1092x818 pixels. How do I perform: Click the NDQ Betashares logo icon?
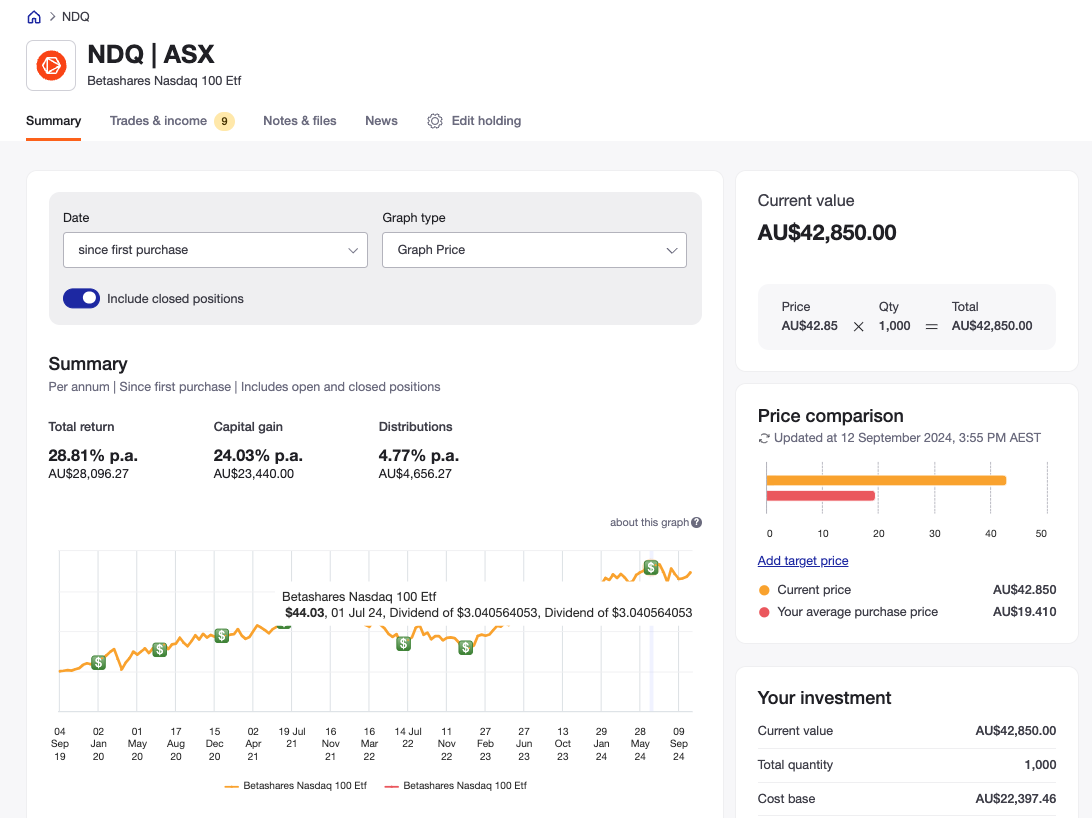pyautogui.click(x=50, y=64)
